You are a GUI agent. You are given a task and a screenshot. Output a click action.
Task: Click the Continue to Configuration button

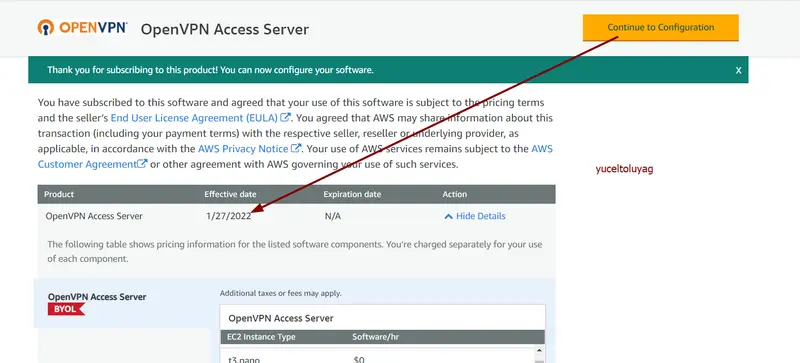click(x=661, y=28)
